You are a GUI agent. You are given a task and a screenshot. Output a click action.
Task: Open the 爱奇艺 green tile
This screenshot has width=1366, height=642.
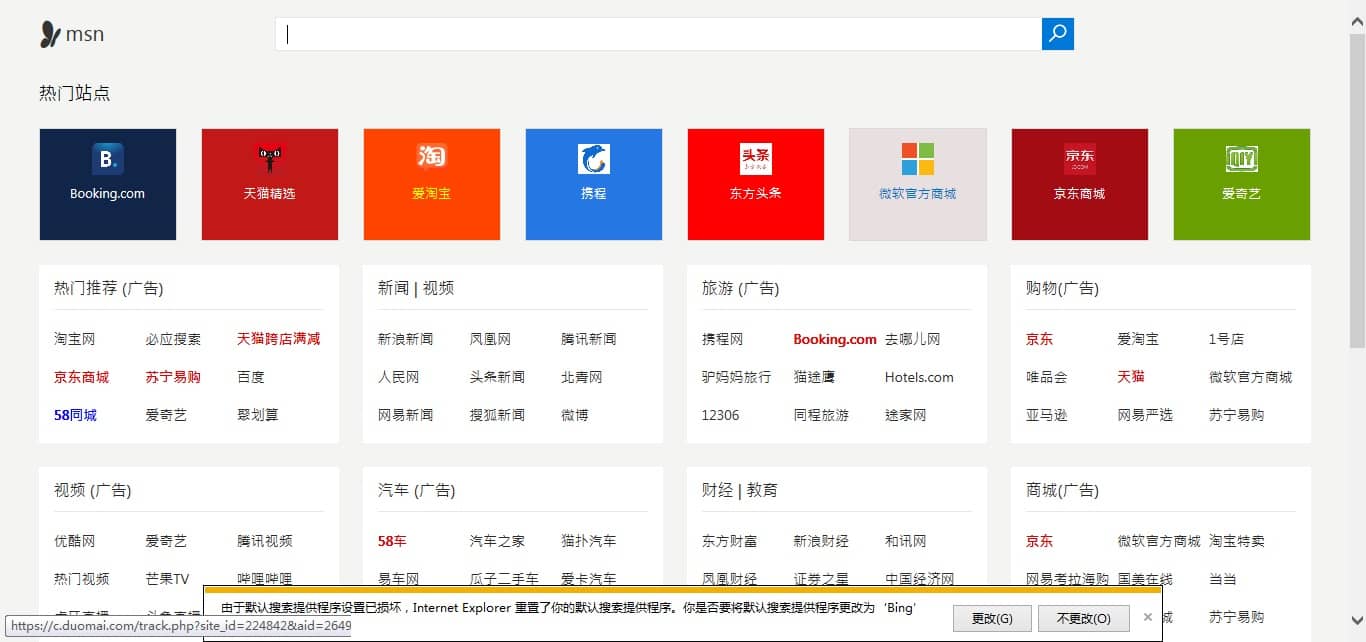(x=1241, y=184)
